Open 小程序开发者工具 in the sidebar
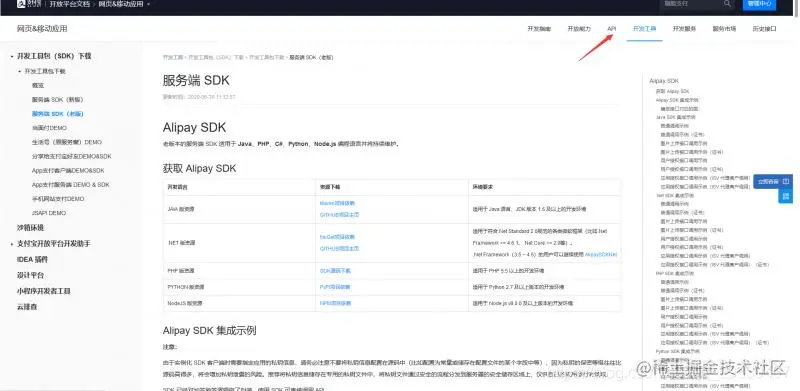800x391 pixels. (43, 291)
